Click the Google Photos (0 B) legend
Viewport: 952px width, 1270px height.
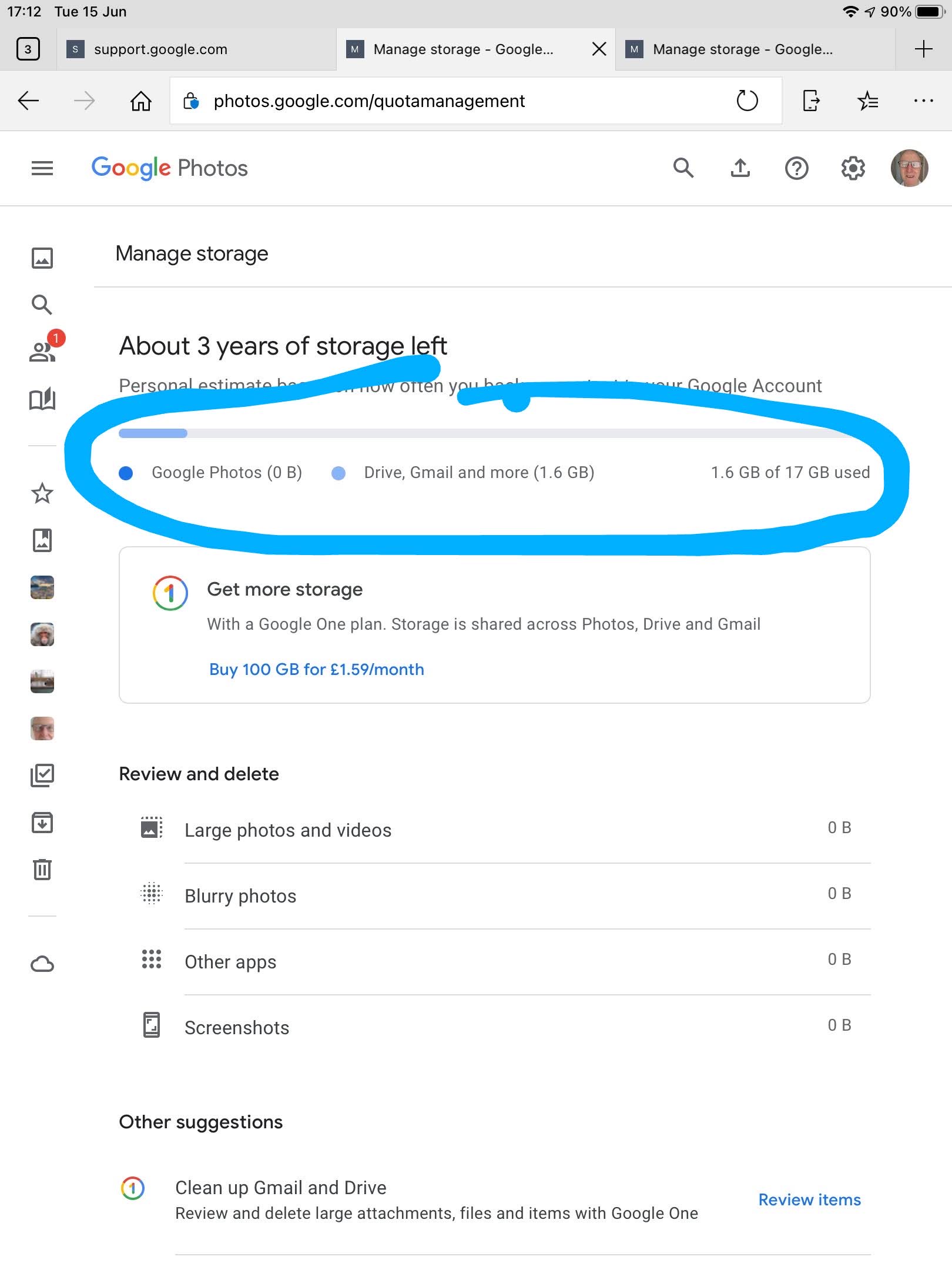tap(210, 472)
